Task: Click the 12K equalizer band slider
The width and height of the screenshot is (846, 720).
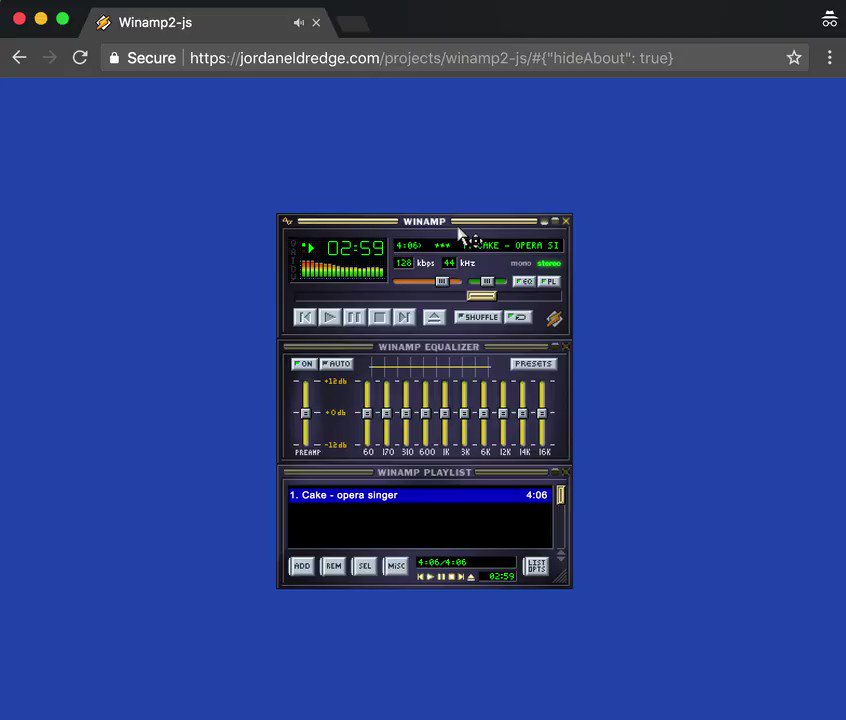Action: click(x=503, y=413)
